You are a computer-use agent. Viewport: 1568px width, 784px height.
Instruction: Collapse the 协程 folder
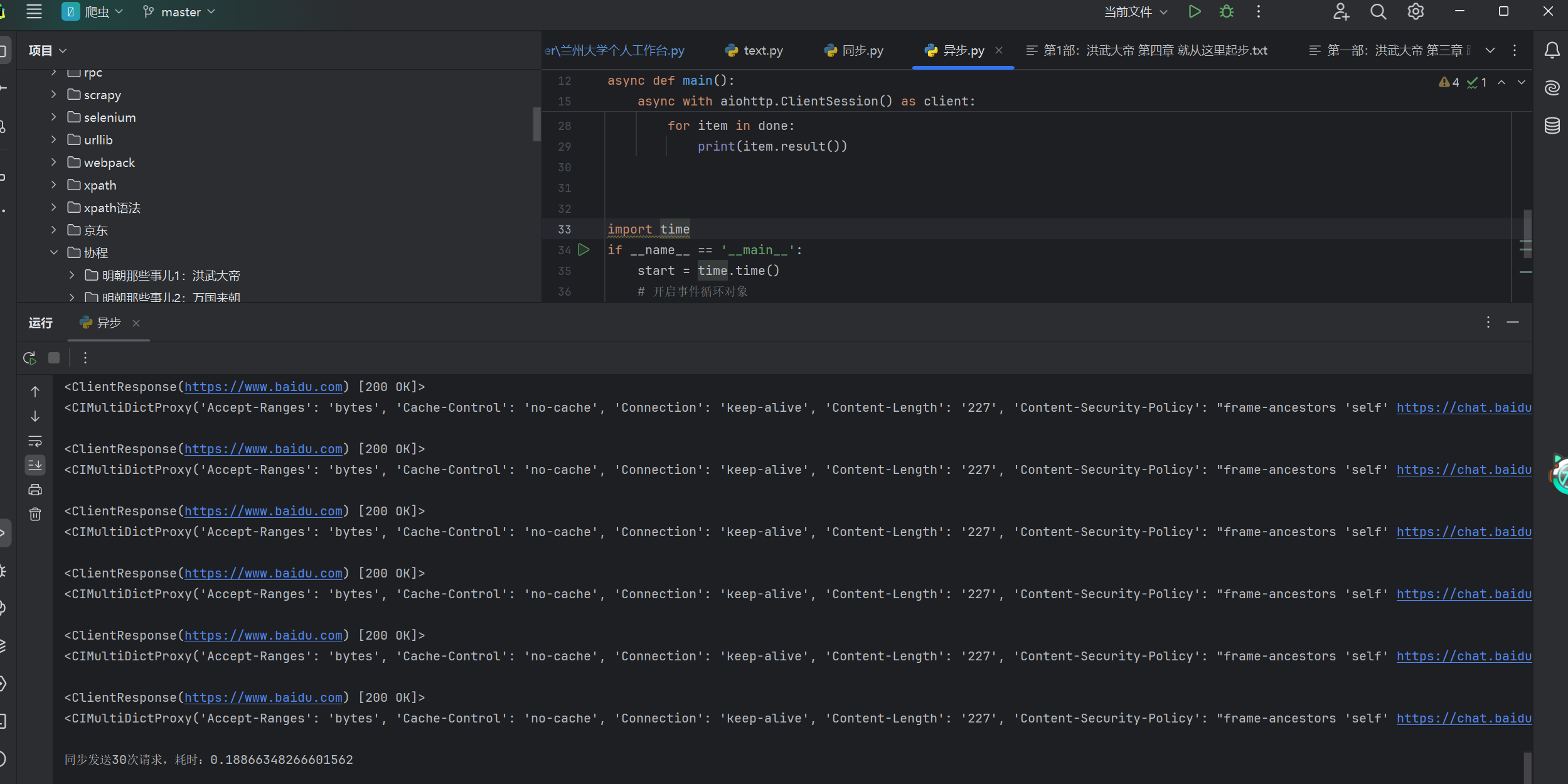pos(54,253)
